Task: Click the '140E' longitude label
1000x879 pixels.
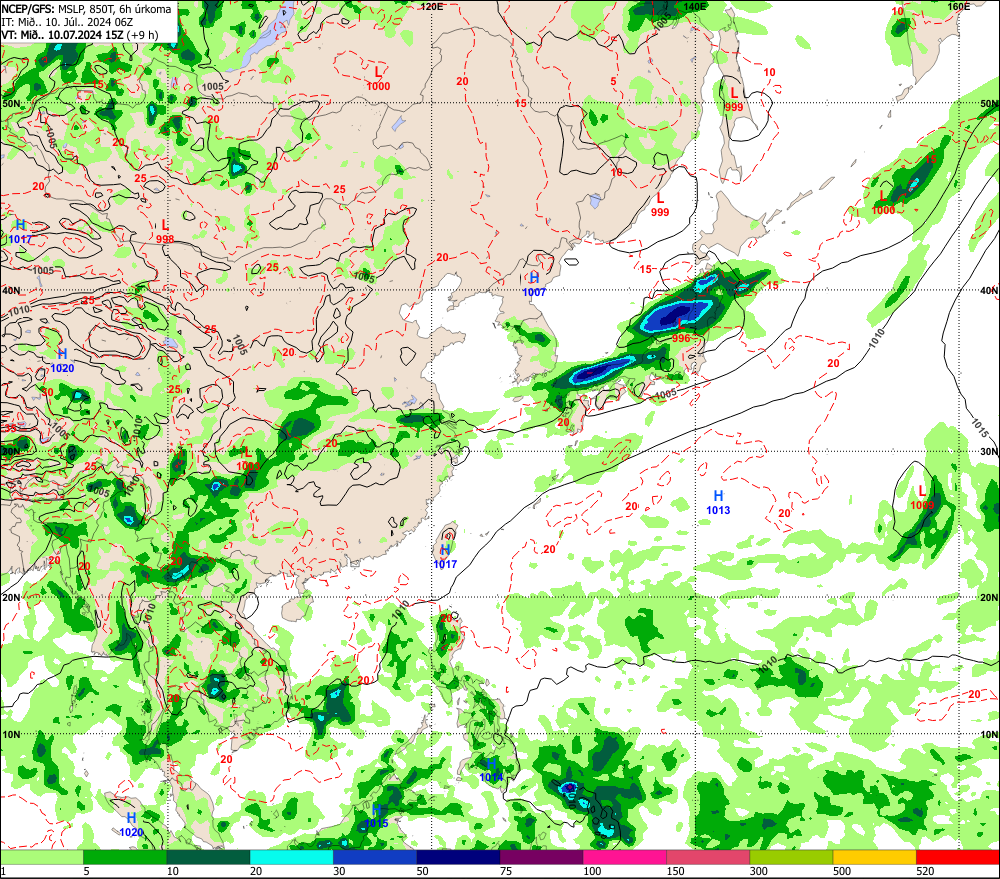Action: point(695,6)
